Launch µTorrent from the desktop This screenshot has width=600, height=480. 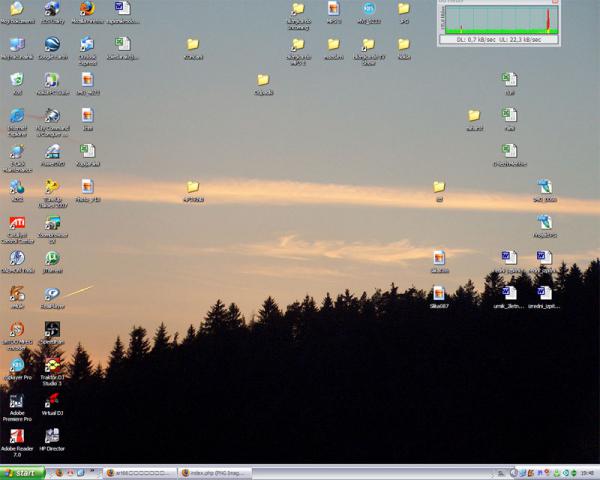coord(52,259)
